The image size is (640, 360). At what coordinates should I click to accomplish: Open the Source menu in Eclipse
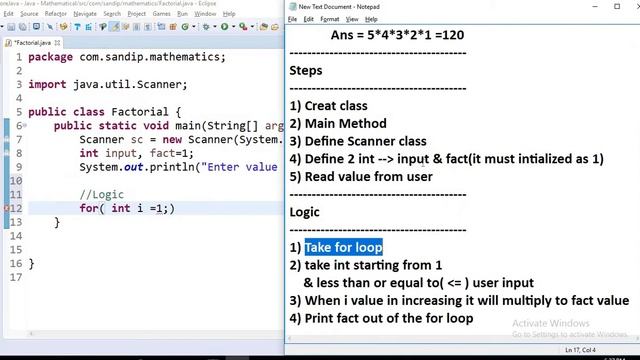29,14
